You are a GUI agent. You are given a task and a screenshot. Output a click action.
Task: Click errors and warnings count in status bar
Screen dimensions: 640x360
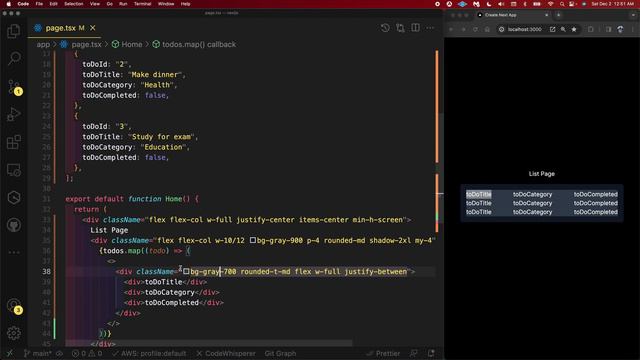click(87, 353)
